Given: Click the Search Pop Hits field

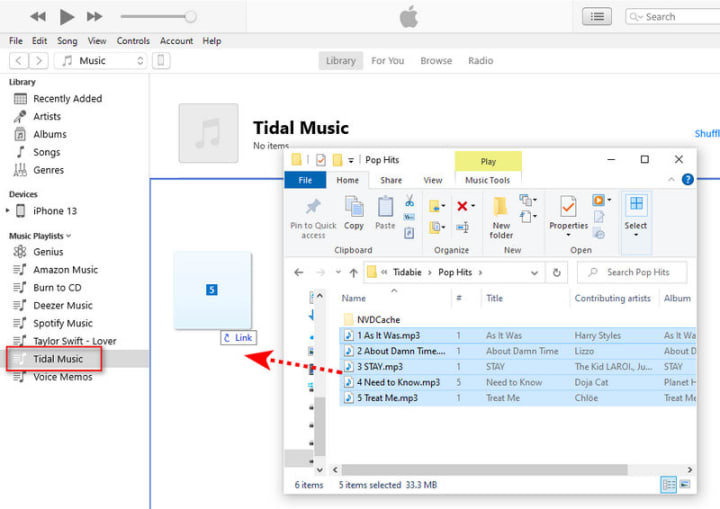Looking at the screenshot, I should tap(632, 272).
